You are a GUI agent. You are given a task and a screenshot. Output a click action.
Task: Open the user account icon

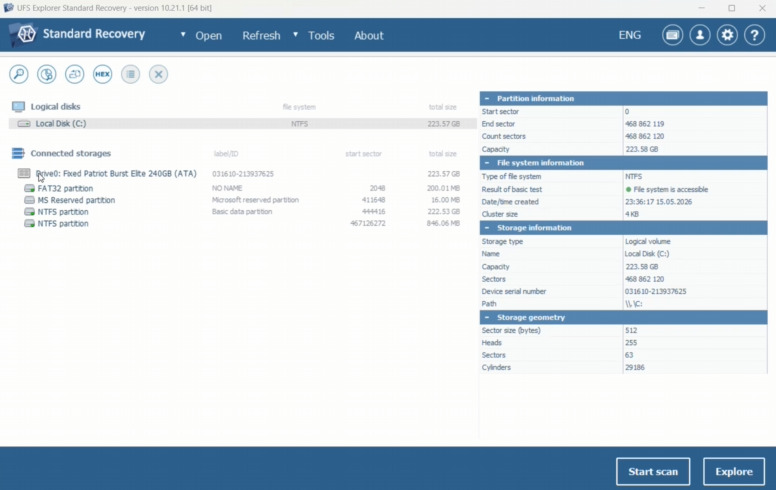700,35
